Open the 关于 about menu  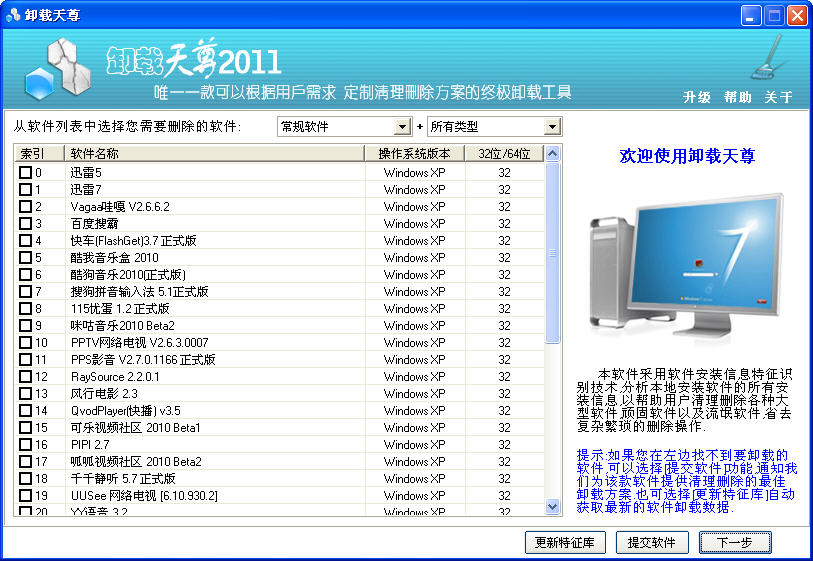[778, 97]
